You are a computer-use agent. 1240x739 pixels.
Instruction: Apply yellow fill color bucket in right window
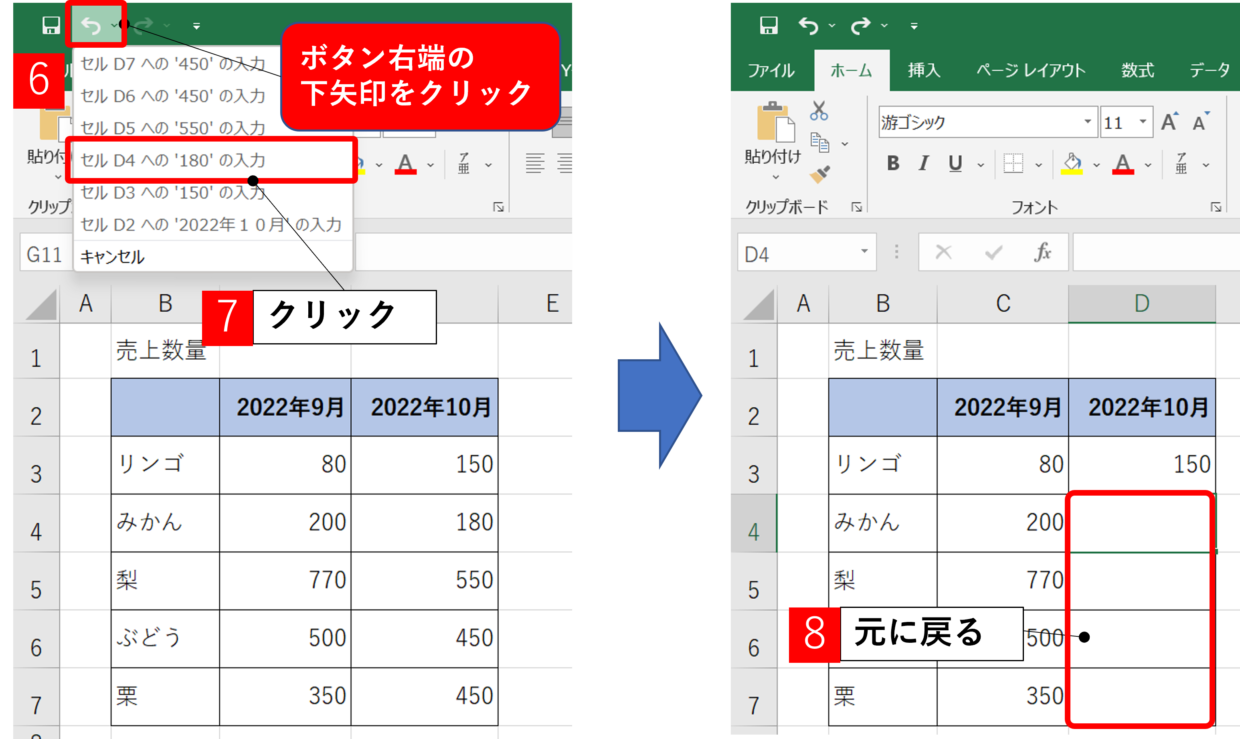tap(1072, 164)
